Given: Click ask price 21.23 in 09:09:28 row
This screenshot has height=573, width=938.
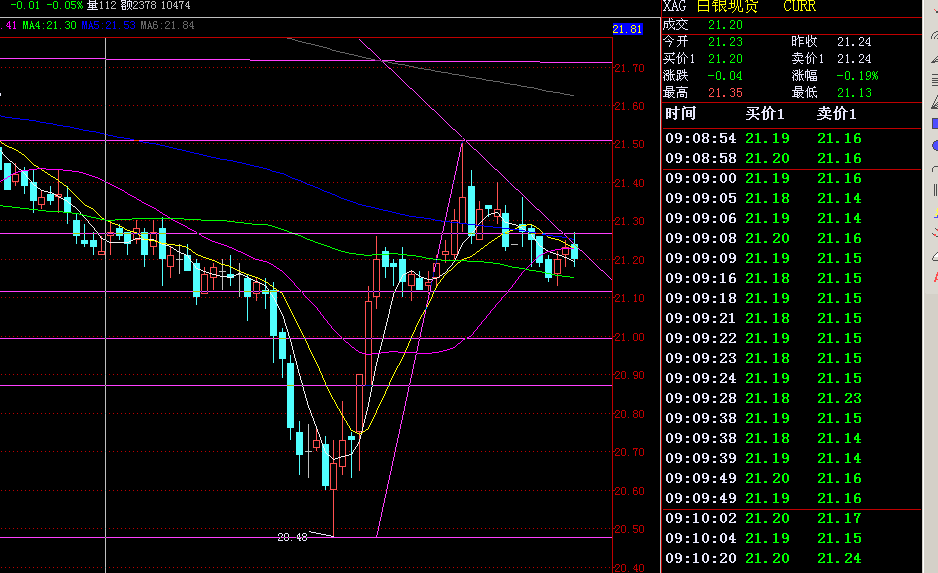Looking at the screenshot, I should pos(839,398).
